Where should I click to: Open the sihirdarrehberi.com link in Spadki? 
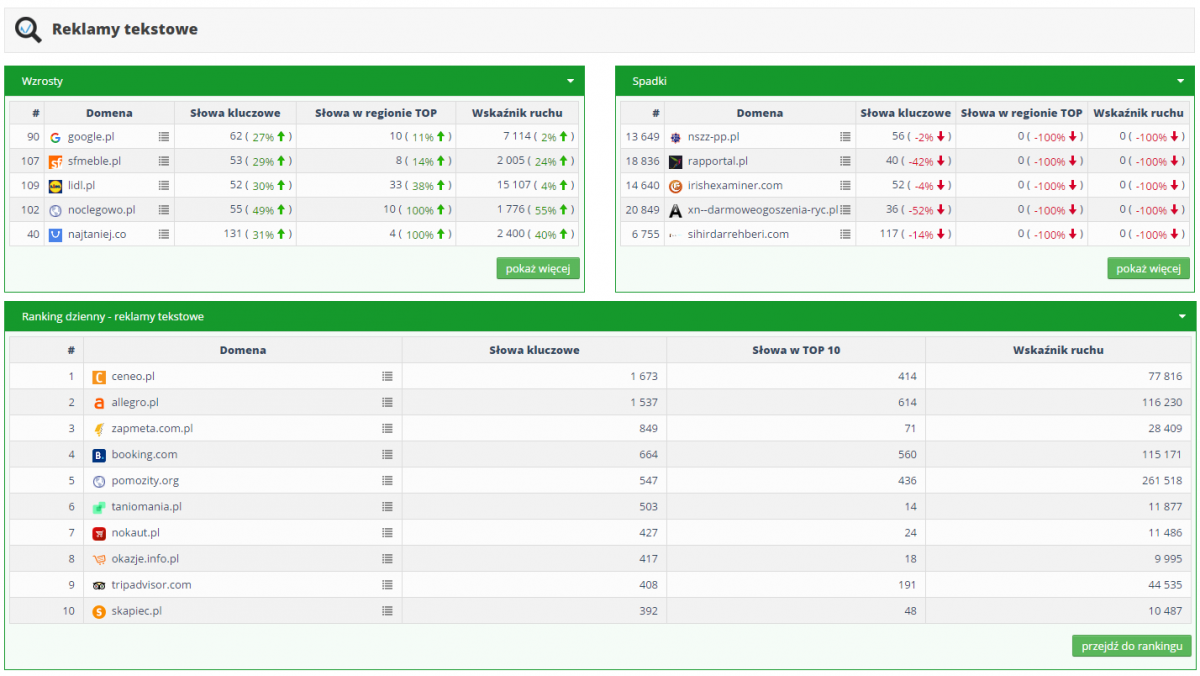738,234
